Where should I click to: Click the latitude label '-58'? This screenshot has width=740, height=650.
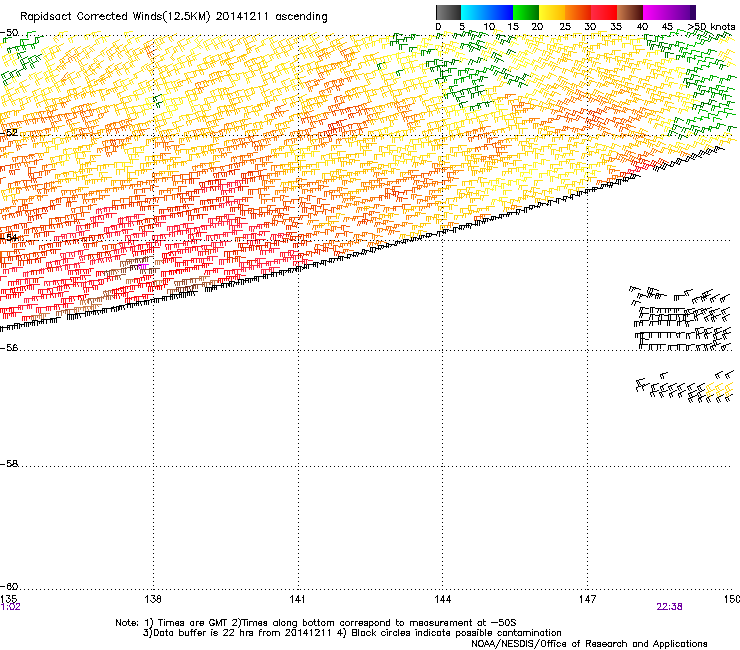[9, 464]
